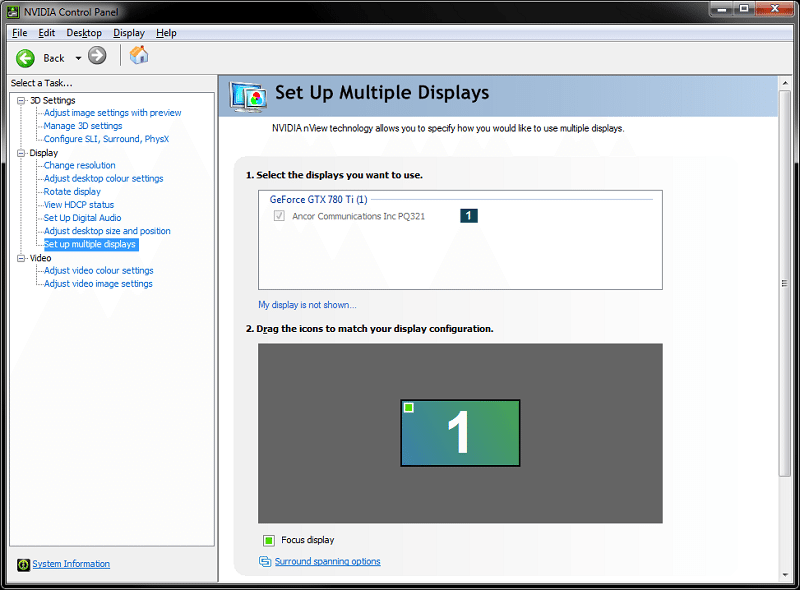Click the GeForce GTX 780 Ti (1) group label
800x590 pixels.
(x=318, y=200)
